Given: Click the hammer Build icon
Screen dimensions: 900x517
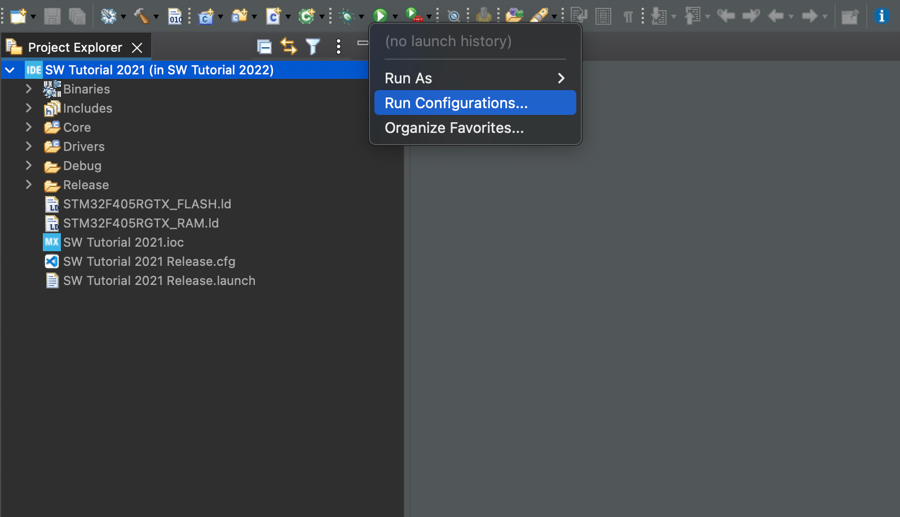Looking at the screenshot, I should [141, 16].
